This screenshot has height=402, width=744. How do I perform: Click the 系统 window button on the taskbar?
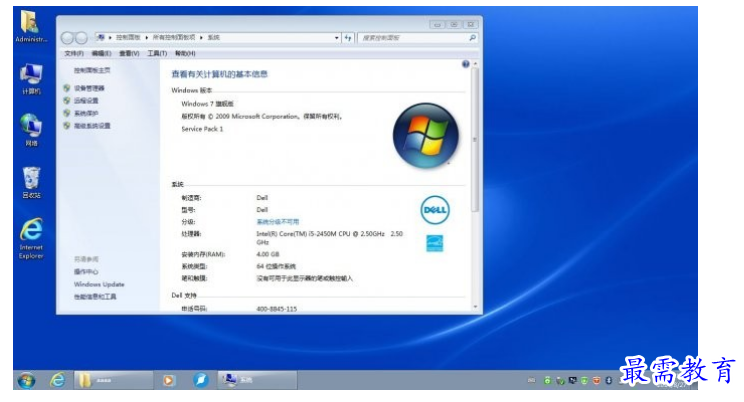pos(257,380)
